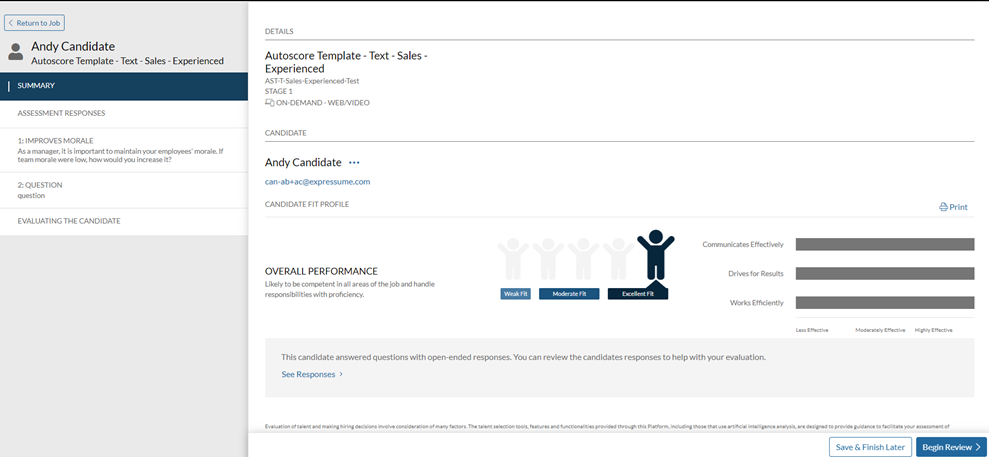Click the Excellent Fit label

[637, 294]
